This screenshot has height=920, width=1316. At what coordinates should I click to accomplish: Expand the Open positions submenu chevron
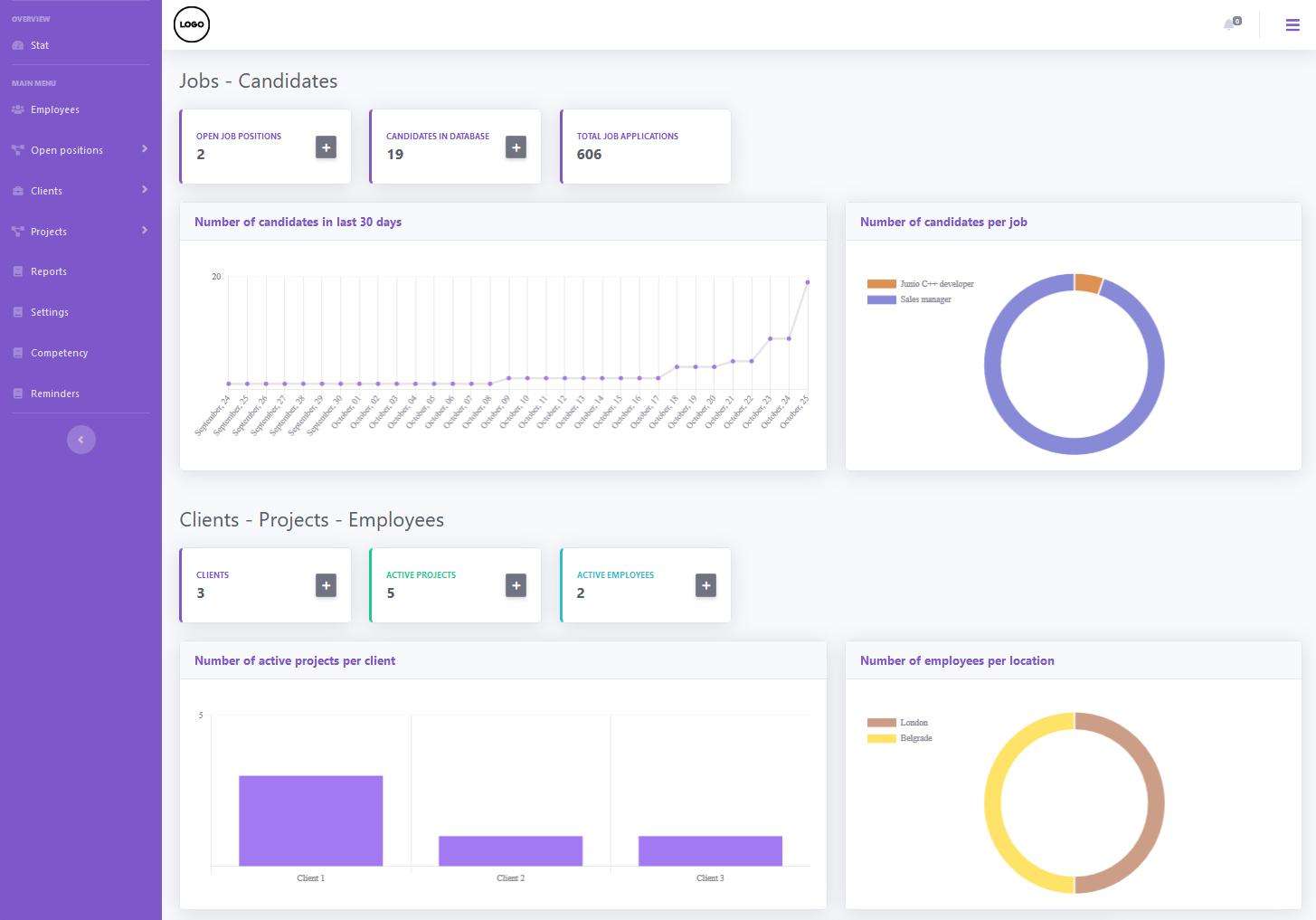pyautogui.click(x=145, y=149)
